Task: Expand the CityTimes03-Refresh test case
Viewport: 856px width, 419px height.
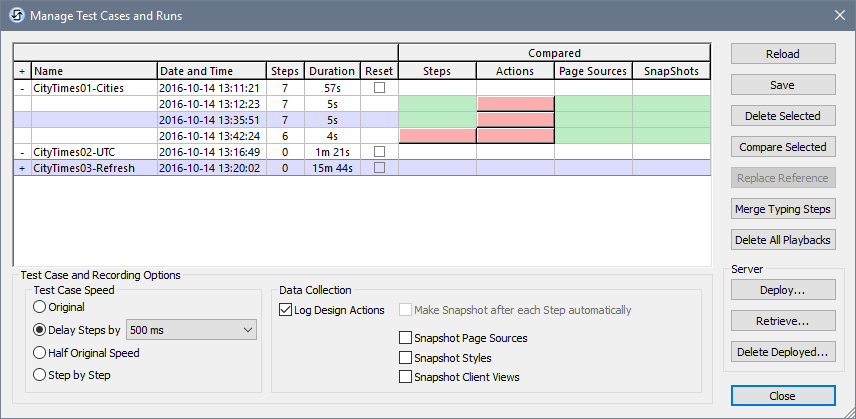Action: point(22,168)
